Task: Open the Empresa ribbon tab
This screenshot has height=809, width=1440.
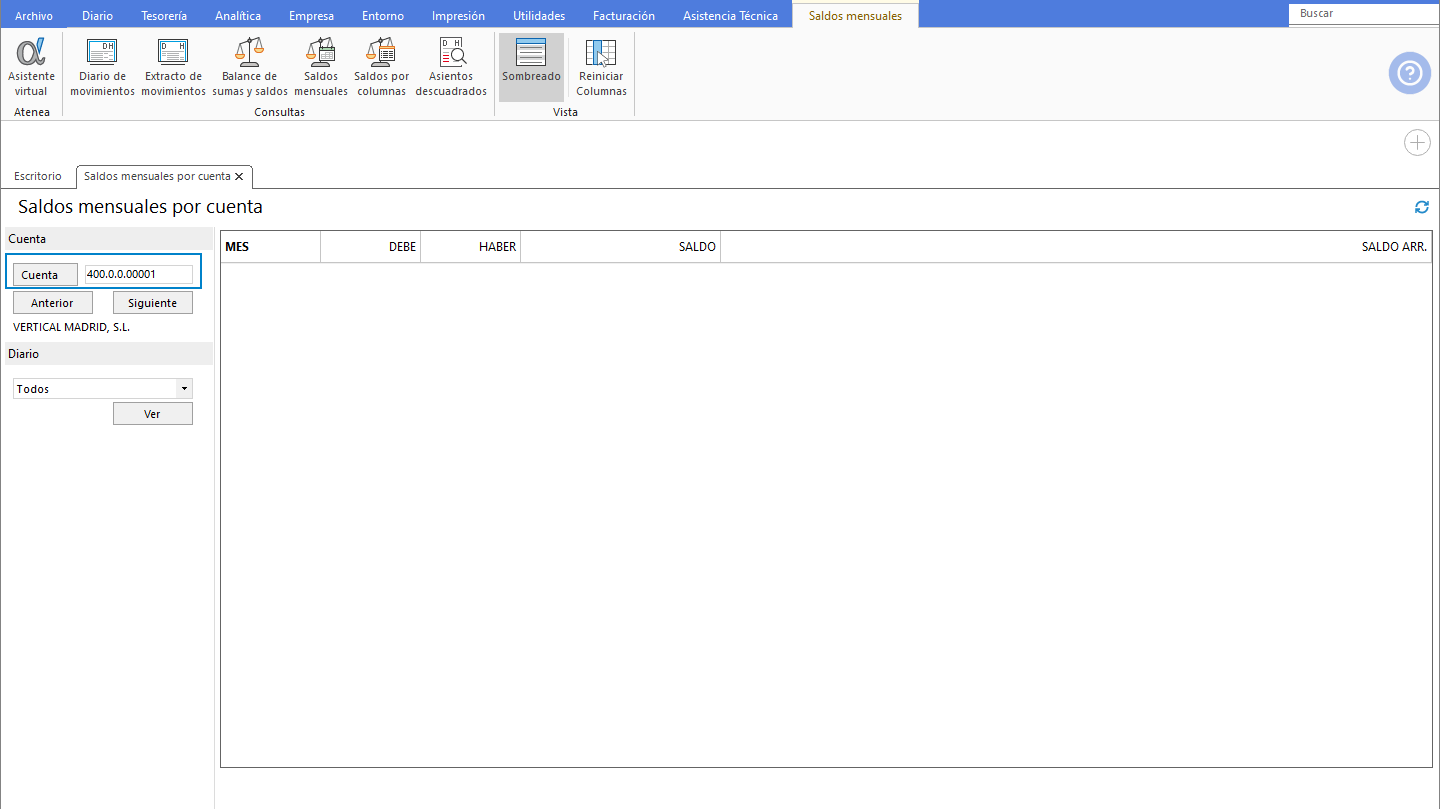Action: [311, 15]
